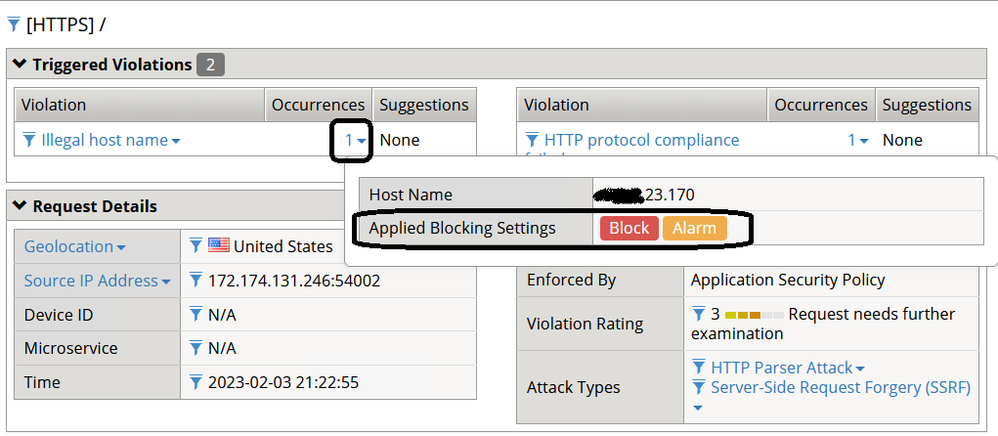Click filter icon beside source IP address value
998x436 pixels.
pyautogui.click(x=196, y=281)
